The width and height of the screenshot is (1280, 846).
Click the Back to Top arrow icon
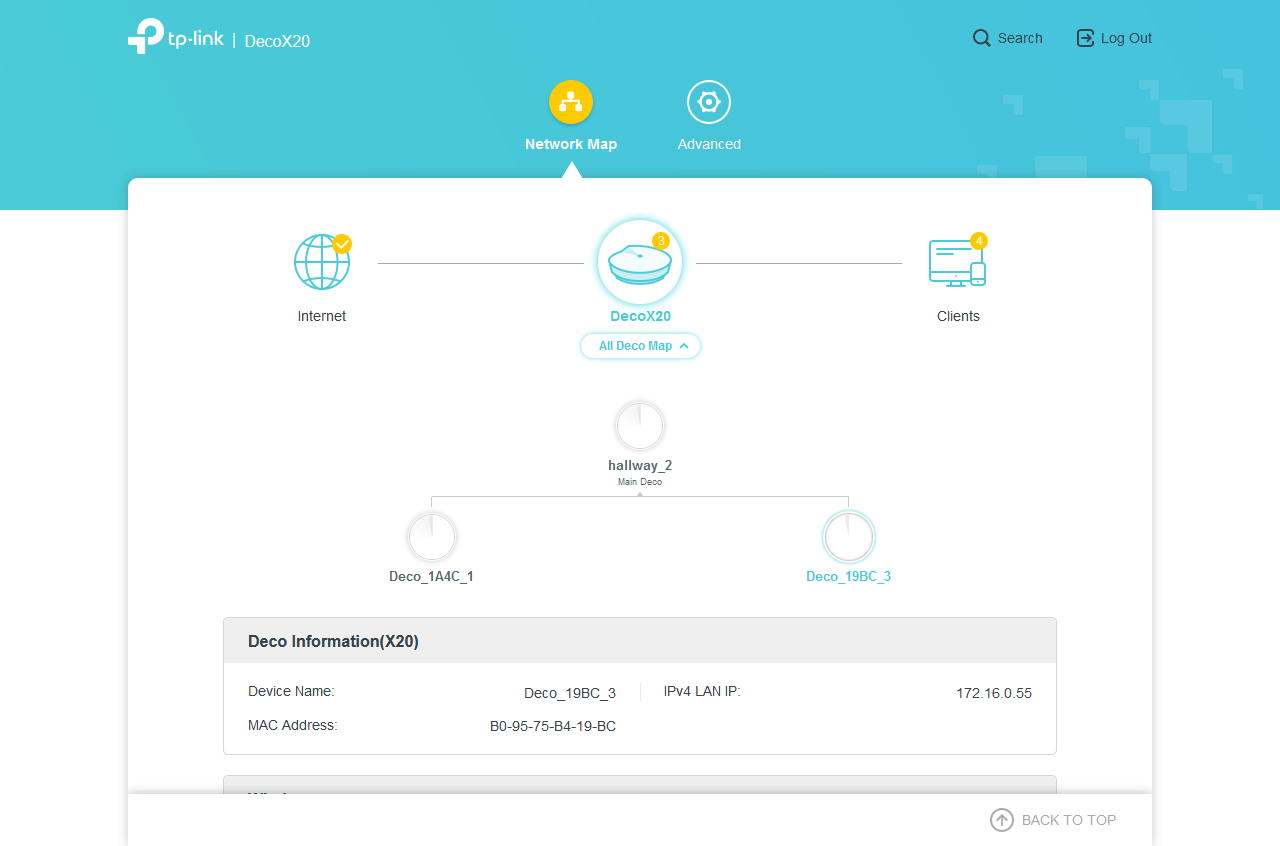point(1002,820)
